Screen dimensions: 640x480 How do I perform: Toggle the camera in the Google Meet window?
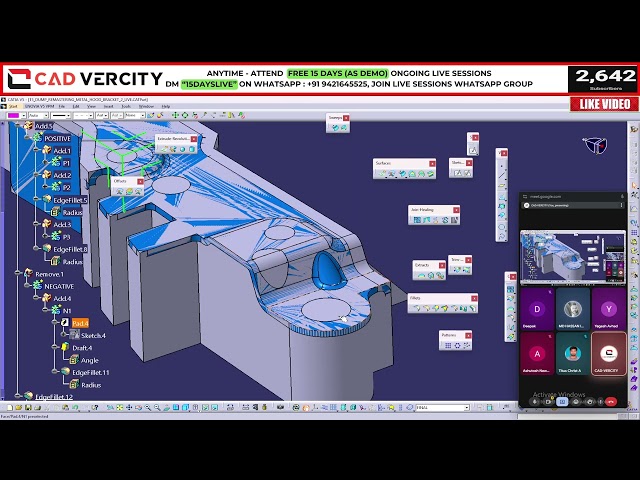click(548, 402)
